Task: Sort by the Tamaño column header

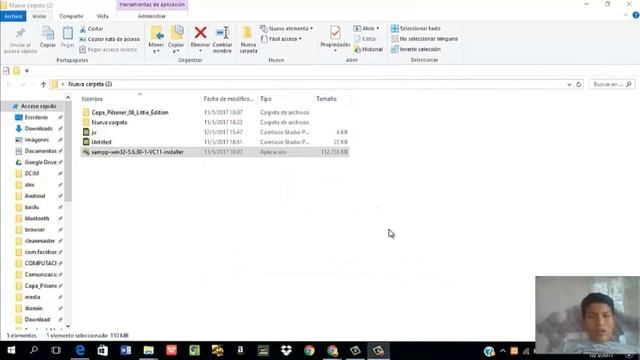Action: coord(326,99)
